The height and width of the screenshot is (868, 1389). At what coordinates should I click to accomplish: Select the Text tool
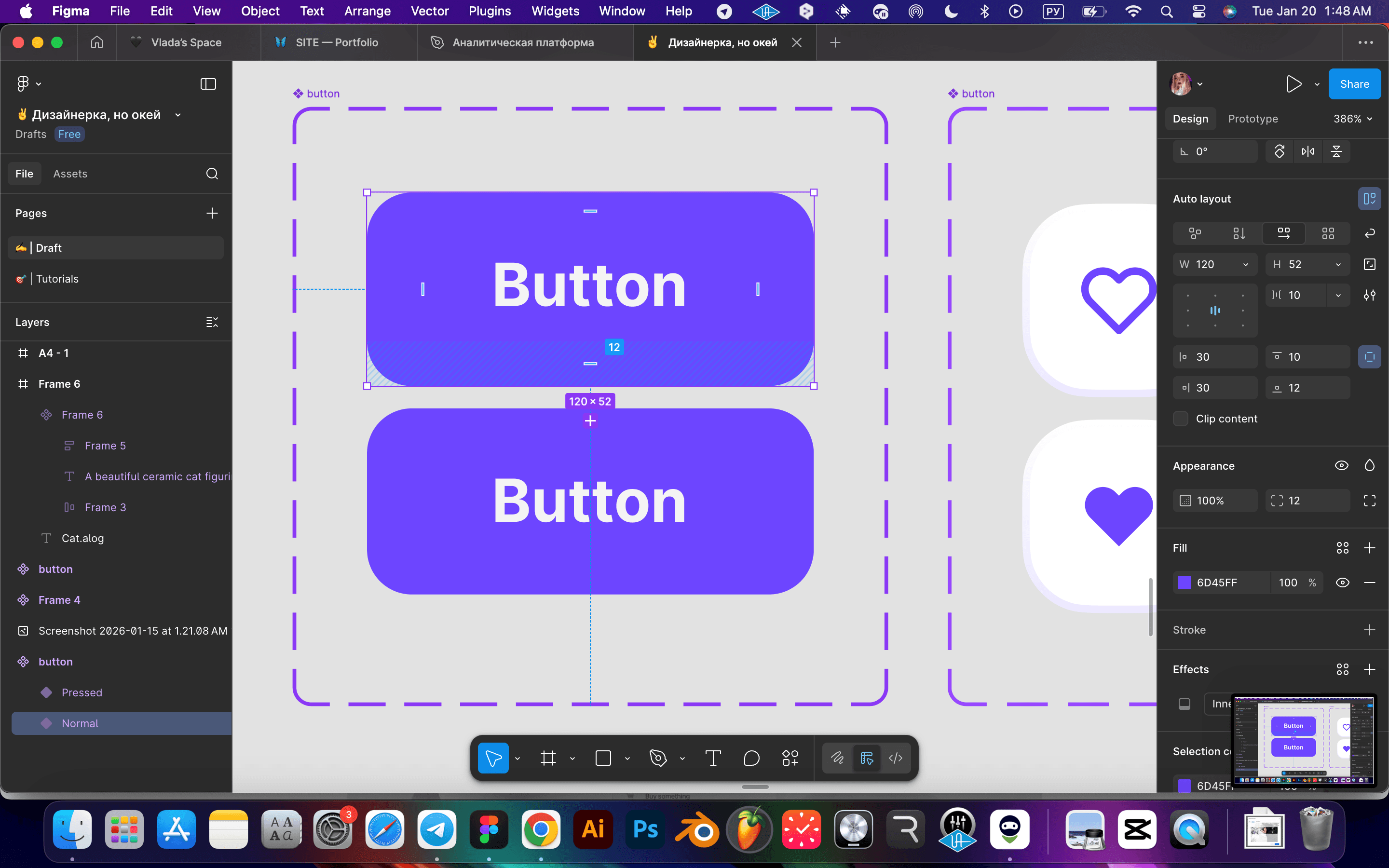[712, 759]
